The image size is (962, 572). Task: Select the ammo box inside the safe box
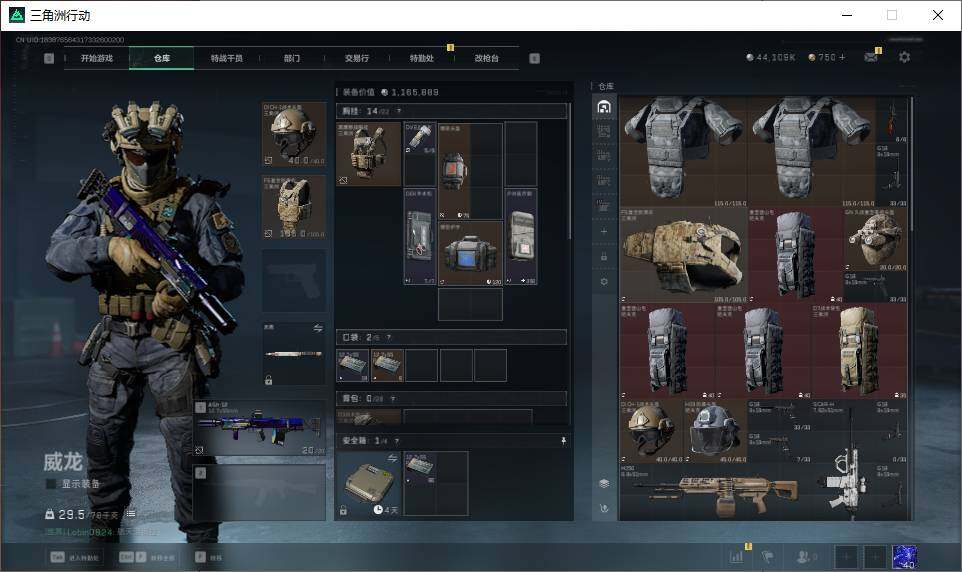click(420, 468)
